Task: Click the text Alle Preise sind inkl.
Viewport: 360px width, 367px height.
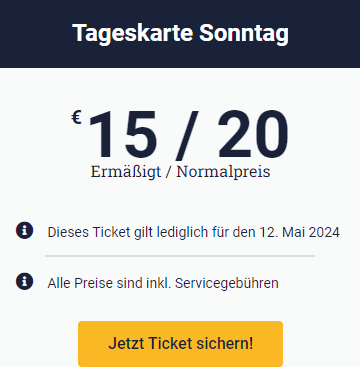Action: [109, 283]
